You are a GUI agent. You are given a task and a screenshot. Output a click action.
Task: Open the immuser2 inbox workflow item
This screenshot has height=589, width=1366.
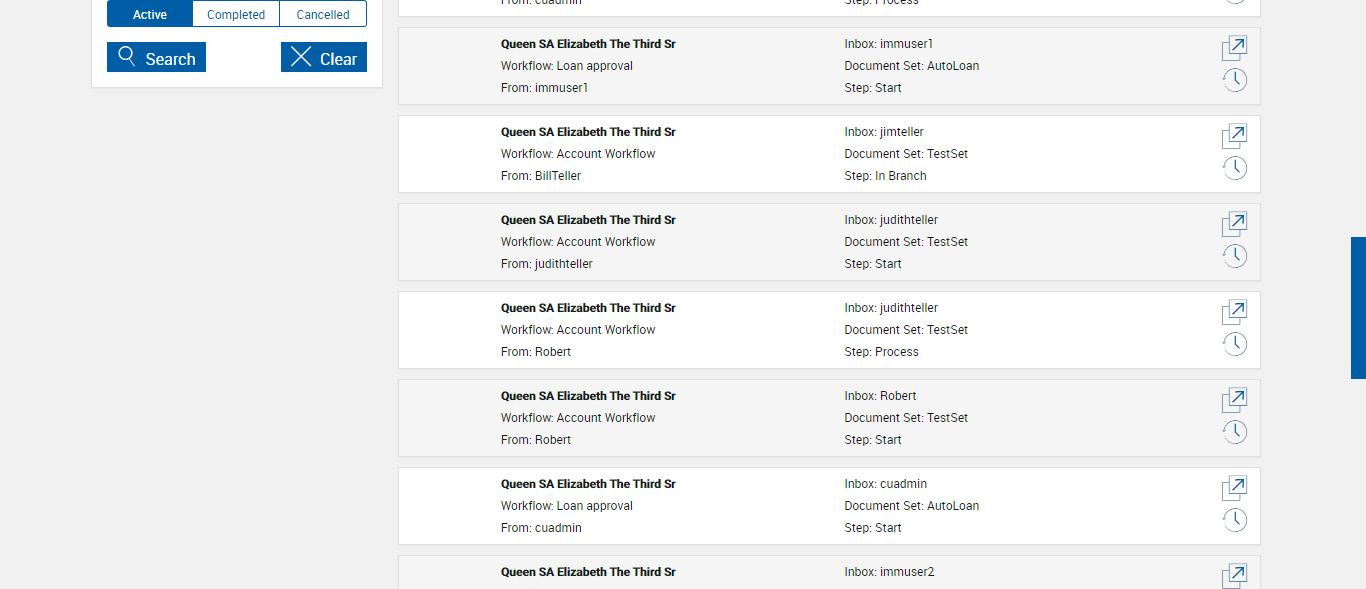click(x=1234, y=575)
